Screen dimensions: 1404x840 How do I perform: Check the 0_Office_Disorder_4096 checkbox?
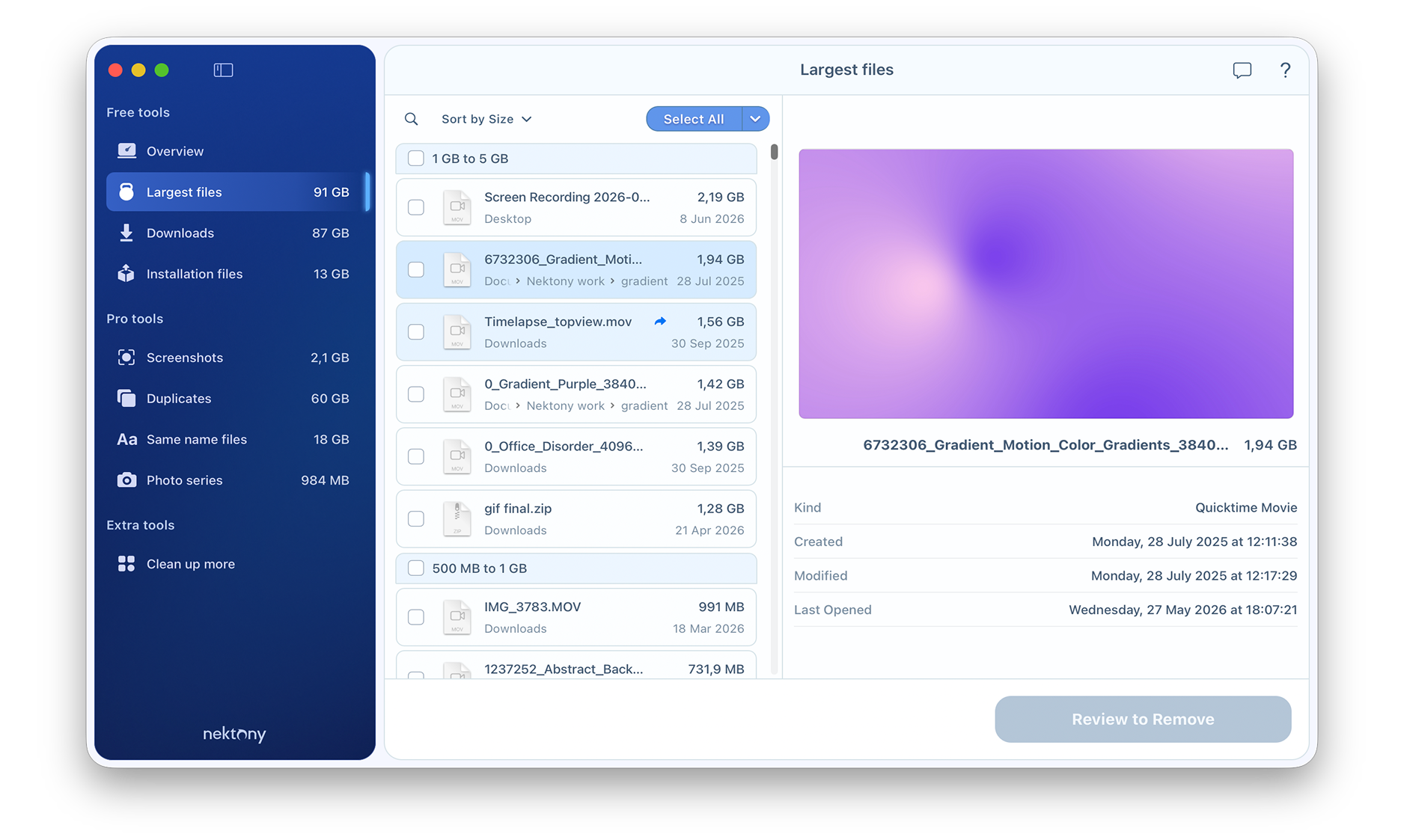coord(415,456)
